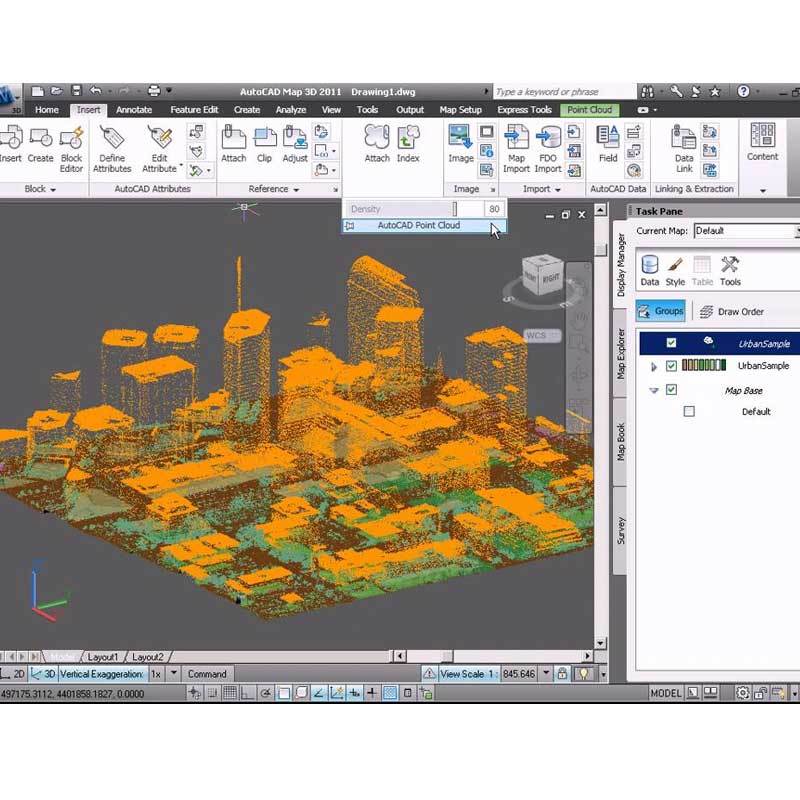Click the Define Attributes tag icon
The height and width of the screenshot is (800, 800).
tap(112, 138)
